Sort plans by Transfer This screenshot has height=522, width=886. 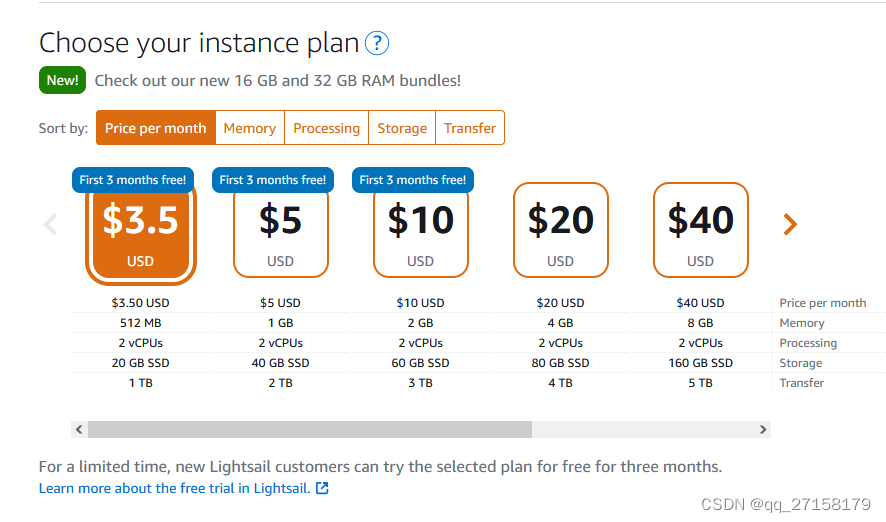[470, 128]
